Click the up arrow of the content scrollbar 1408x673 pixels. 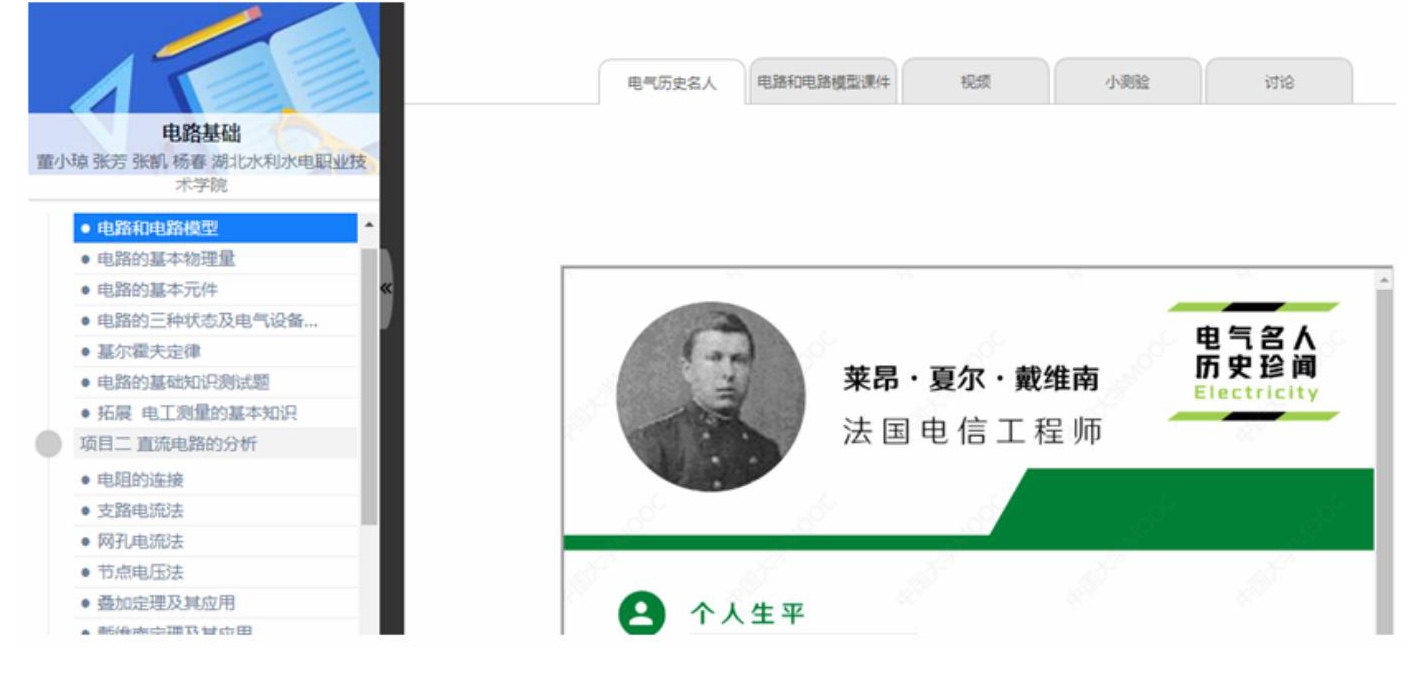pos(1385,278)
